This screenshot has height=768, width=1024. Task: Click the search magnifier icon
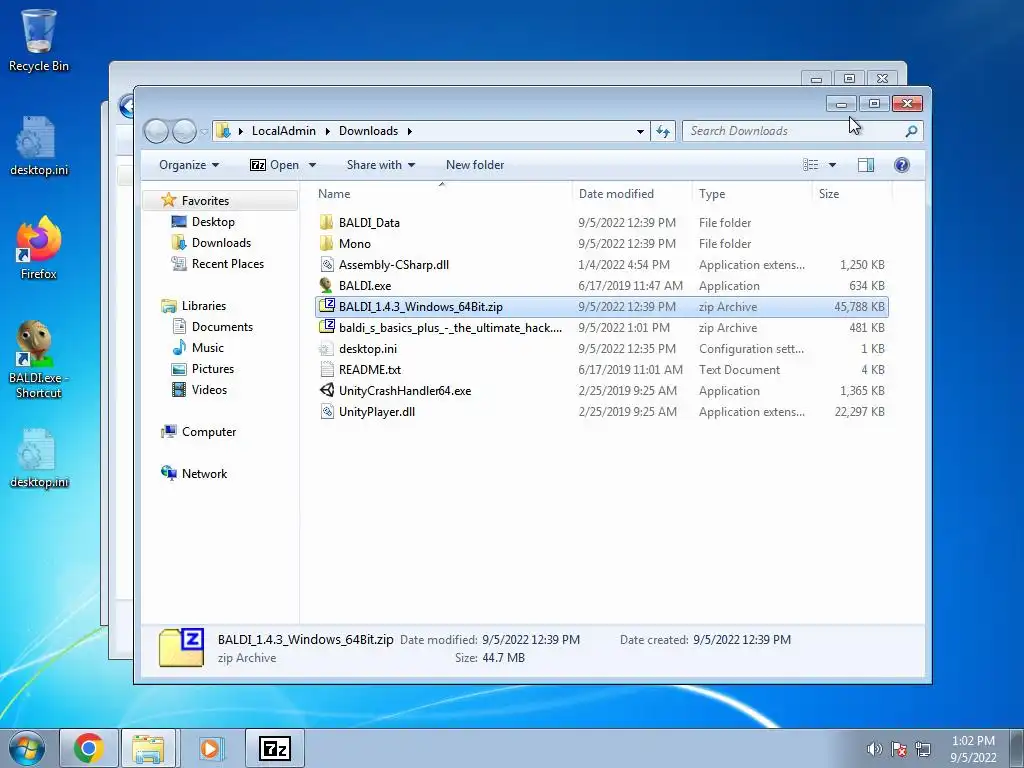point(911,131)
